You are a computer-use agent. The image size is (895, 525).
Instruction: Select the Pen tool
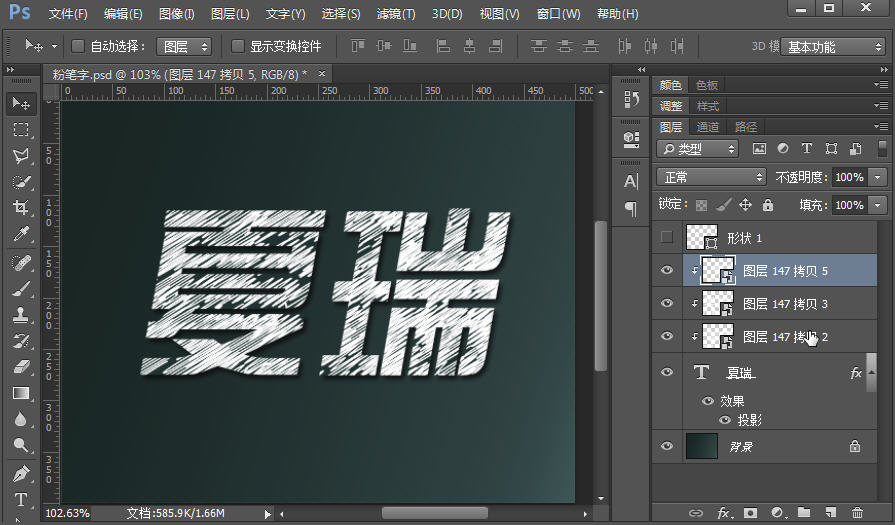click(x=21, y=474)
